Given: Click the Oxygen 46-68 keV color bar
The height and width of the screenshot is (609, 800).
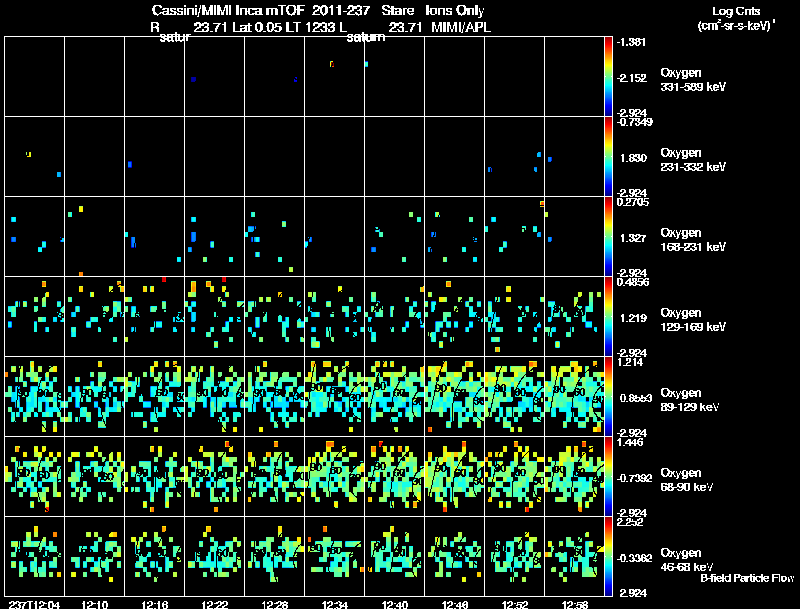Looking at the screenshot, I should [608, 556].
